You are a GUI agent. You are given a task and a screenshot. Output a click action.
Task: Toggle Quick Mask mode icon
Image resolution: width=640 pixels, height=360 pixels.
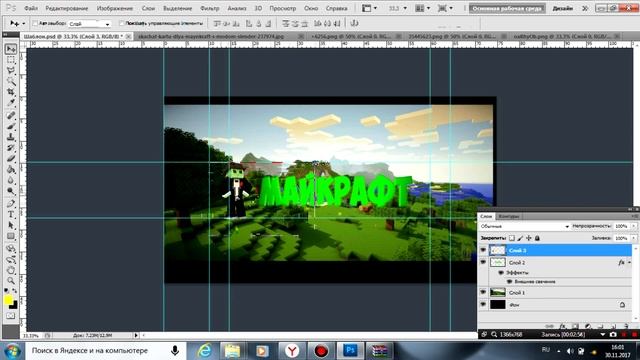pos(11,316)
